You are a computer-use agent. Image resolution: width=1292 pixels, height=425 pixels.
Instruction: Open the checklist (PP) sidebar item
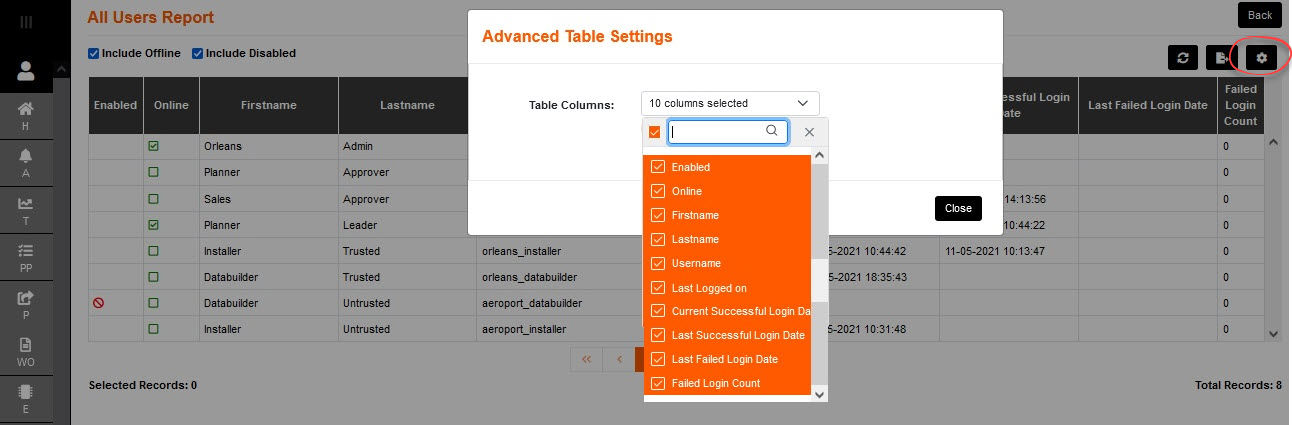pyautogui.click(x=26, y=256)
